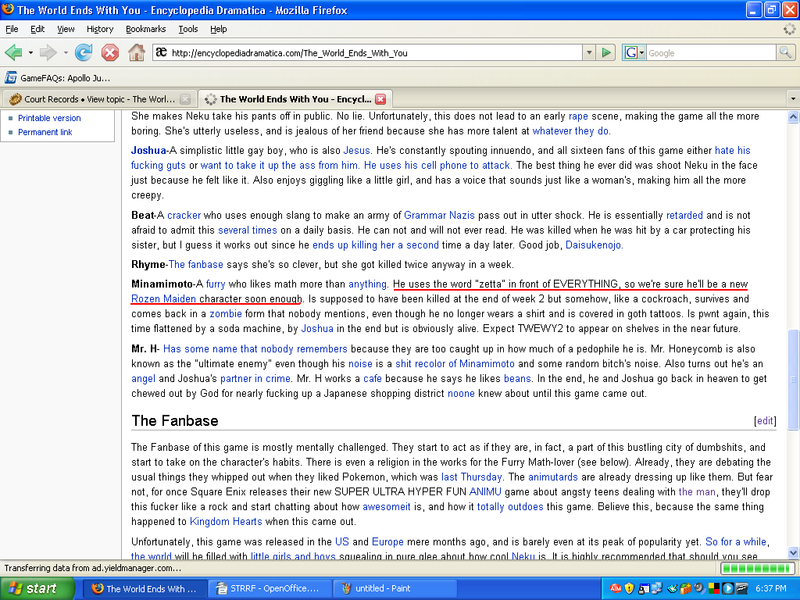
Task: Click the vertical scrollbar thumb
Action: [x=793, y=379]
